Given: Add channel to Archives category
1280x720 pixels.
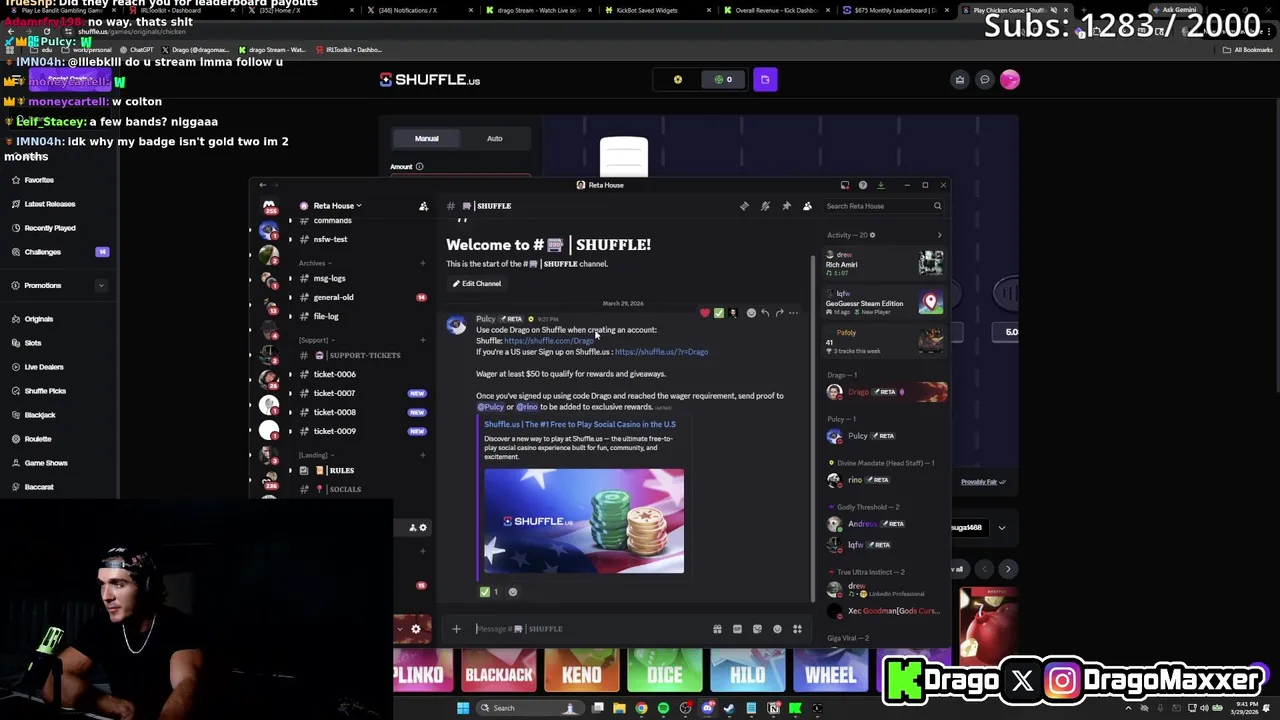Looking at the screenshot, I should tap(422, 263).
